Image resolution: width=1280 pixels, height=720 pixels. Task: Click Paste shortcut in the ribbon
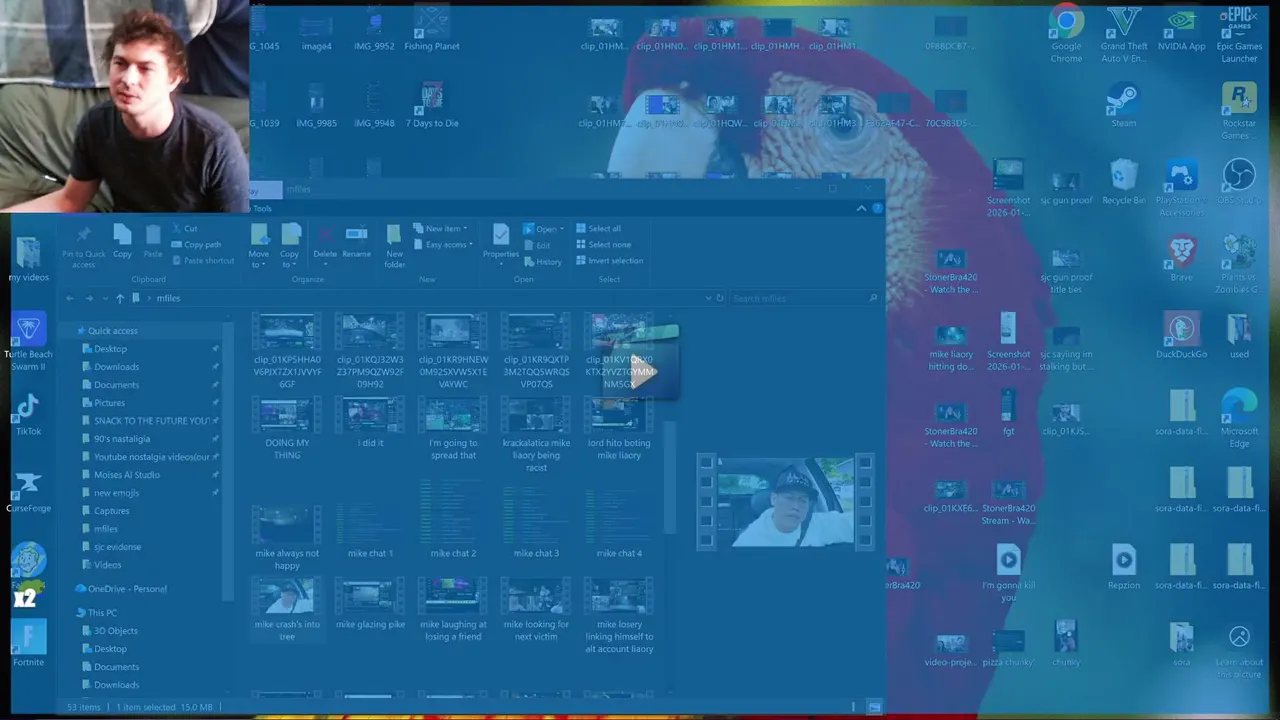(x=202, y=260)
